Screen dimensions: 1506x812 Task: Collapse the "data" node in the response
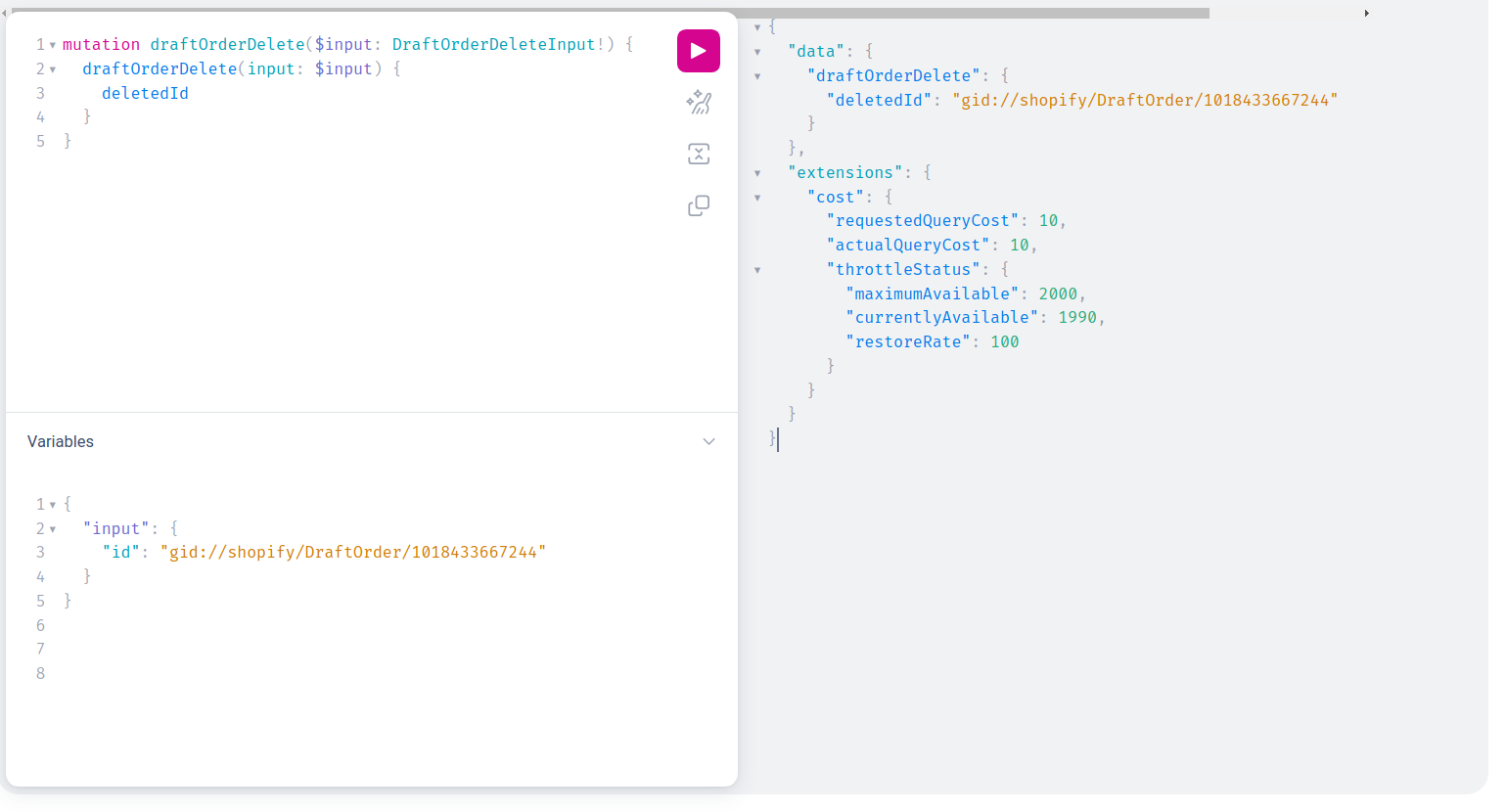(x=757, y=52)
